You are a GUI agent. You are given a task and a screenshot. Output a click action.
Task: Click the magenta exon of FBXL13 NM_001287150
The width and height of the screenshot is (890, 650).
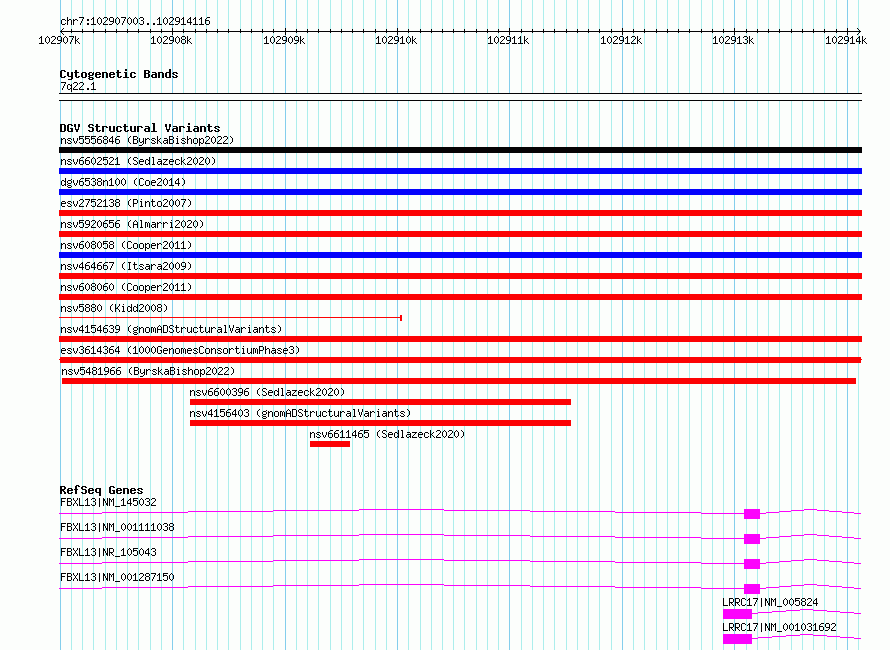(x=752, y=589)
